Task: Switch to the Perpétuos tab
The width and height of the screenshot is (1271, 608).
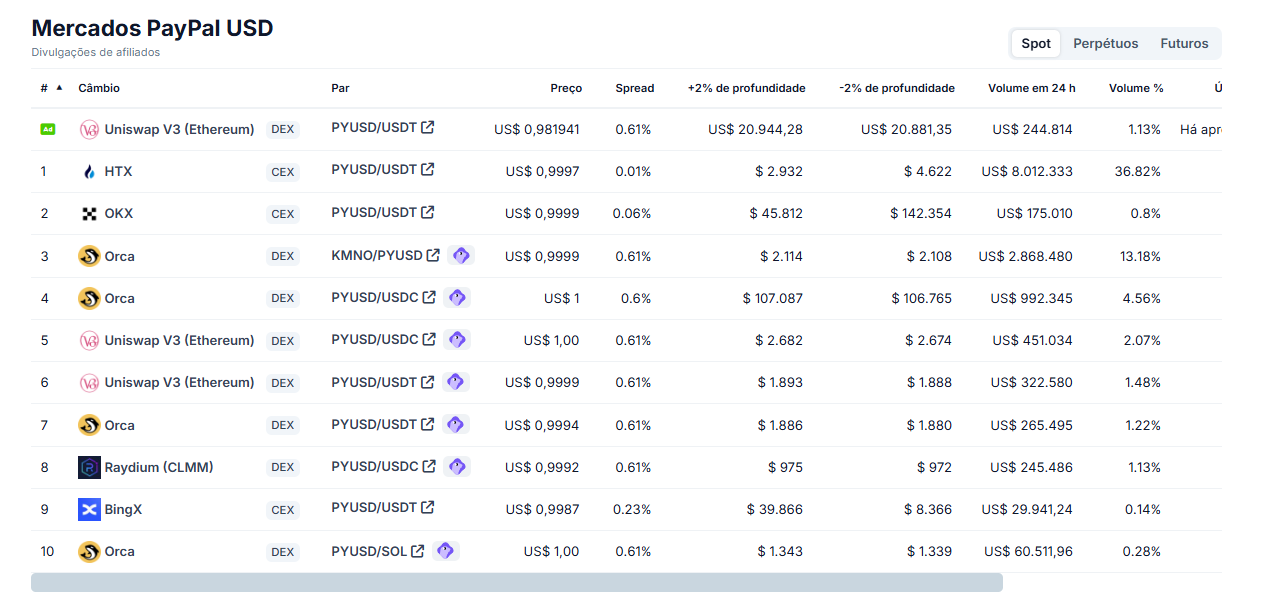Action: point(1106,43)
